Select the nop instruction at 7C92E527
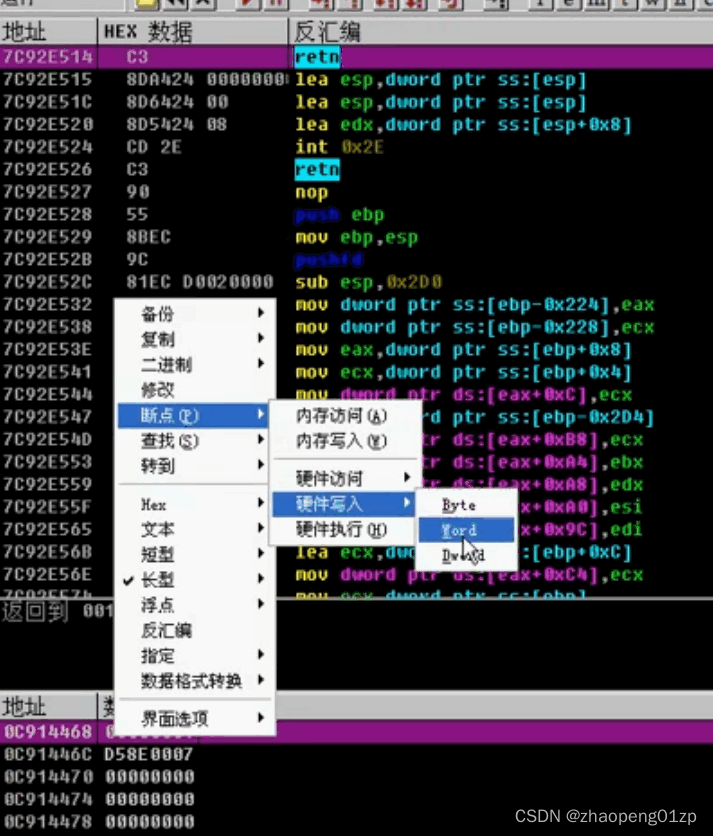Screen dimensions: 713x836 click(x=311, y=192)
